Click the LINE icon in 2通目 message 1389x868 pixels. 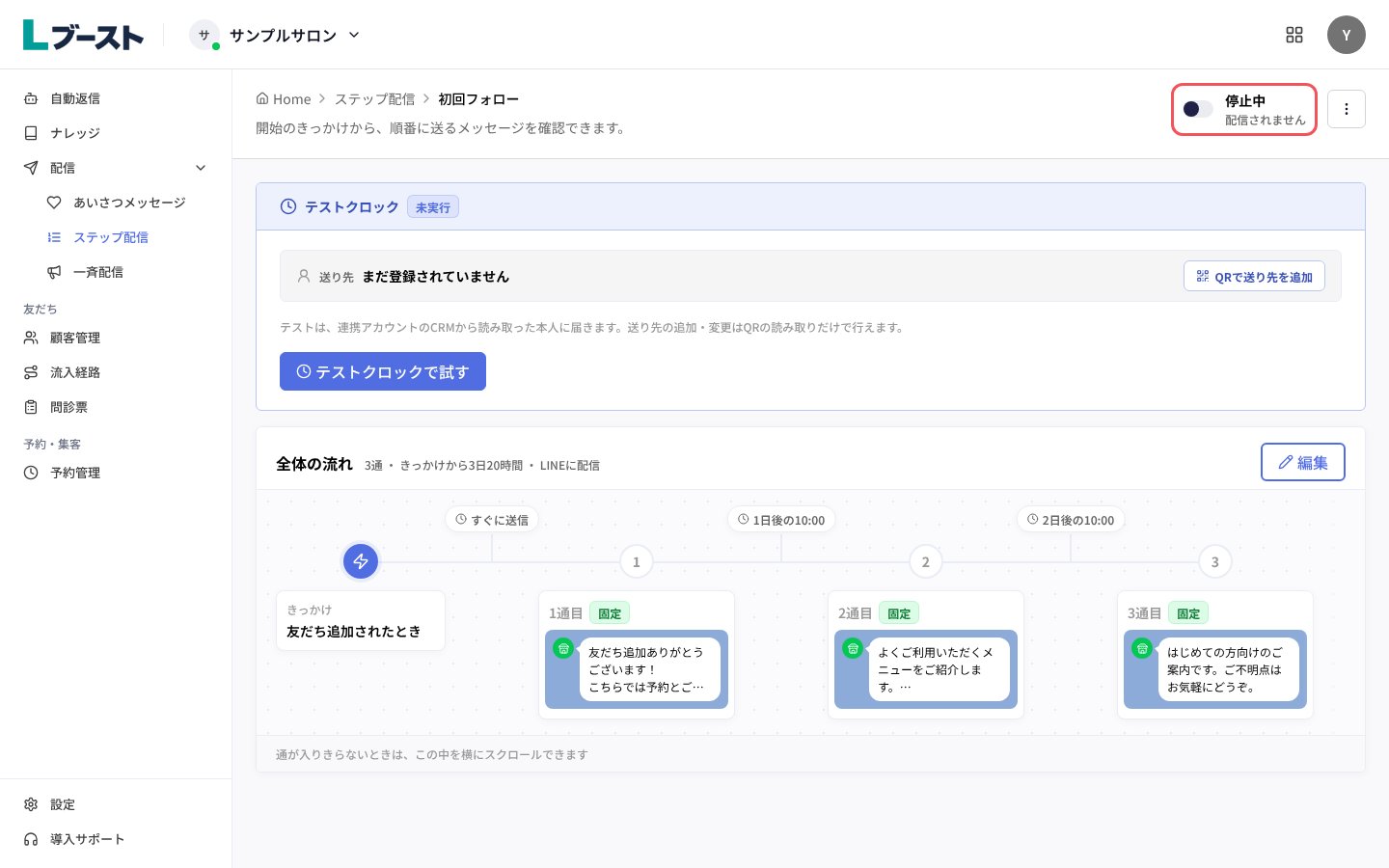pyautogui.click(x=853, y=648)
